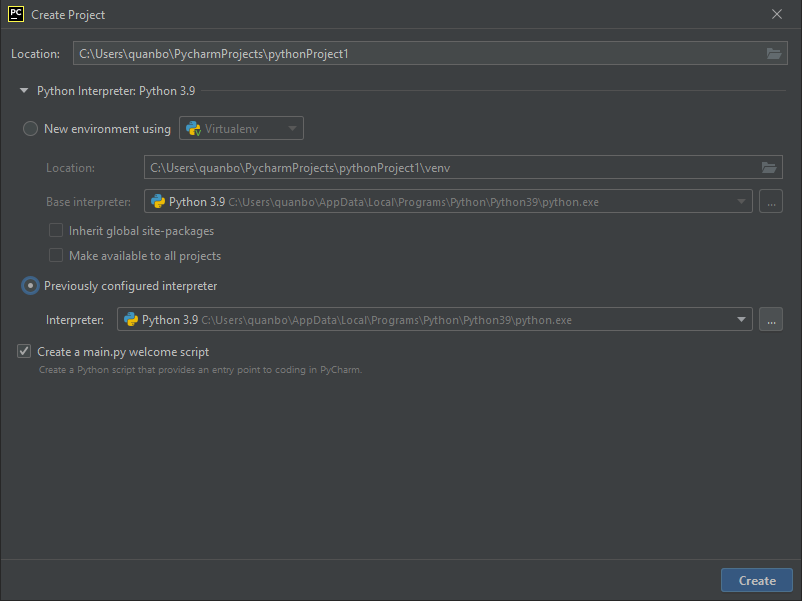Expand the Base interpreter dropdown arrow

tap(741, 202)
